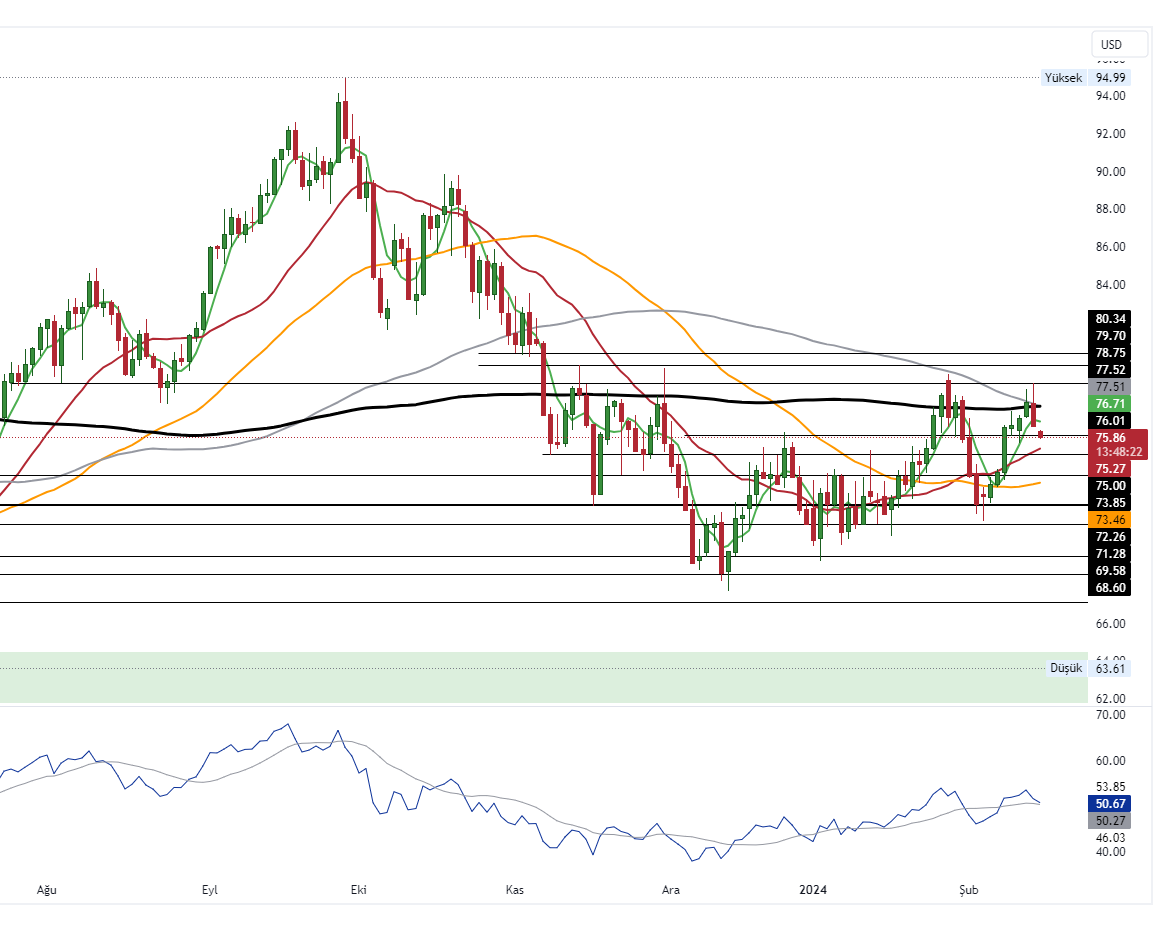Open the USD currency selector

coord(1111,45)
